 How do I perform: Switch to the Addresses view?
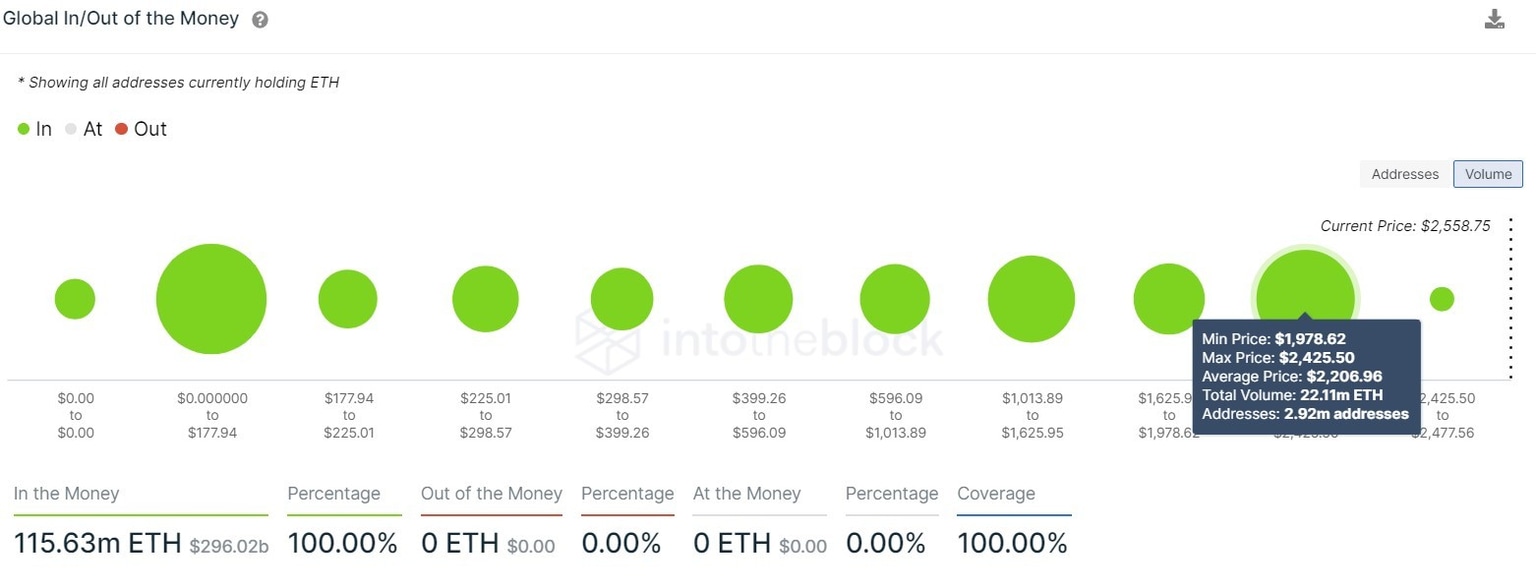click(1404, 173)
